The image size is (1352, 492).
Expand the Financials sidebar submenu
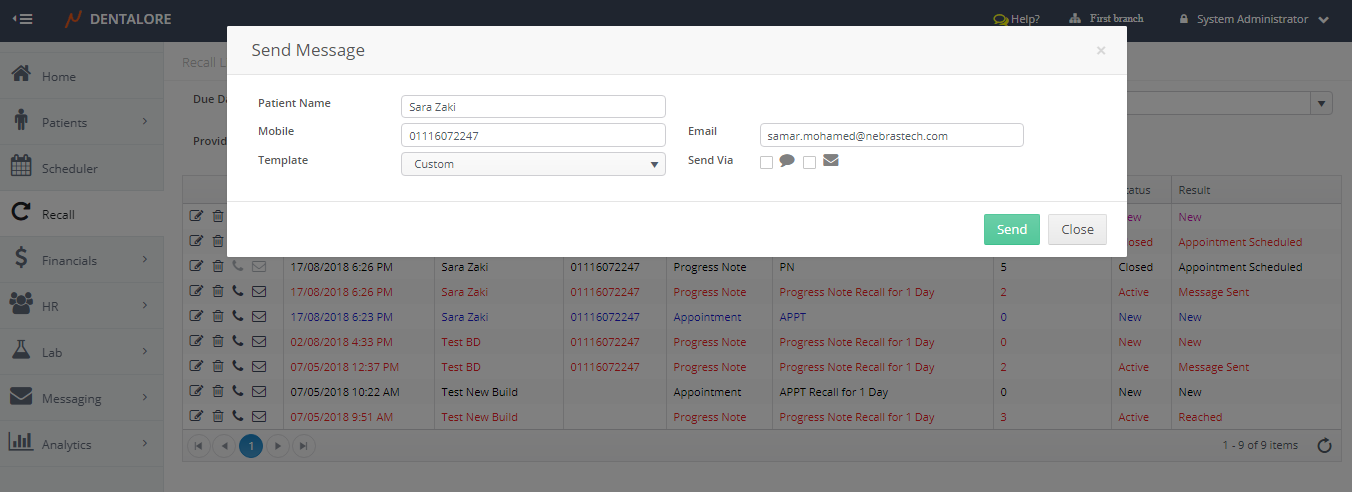point(82,260)
